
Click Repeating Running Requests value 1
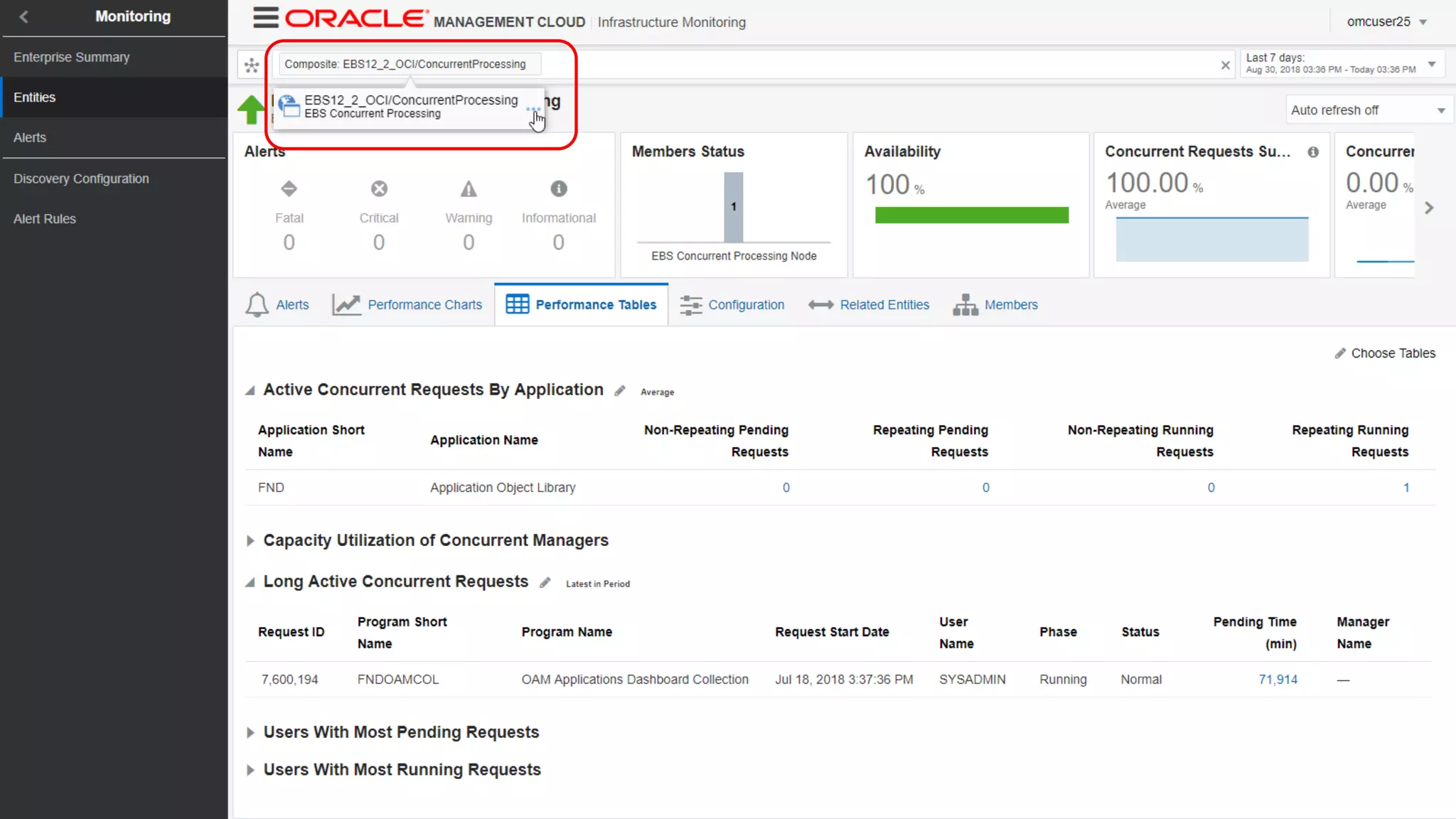(1406, 488)
